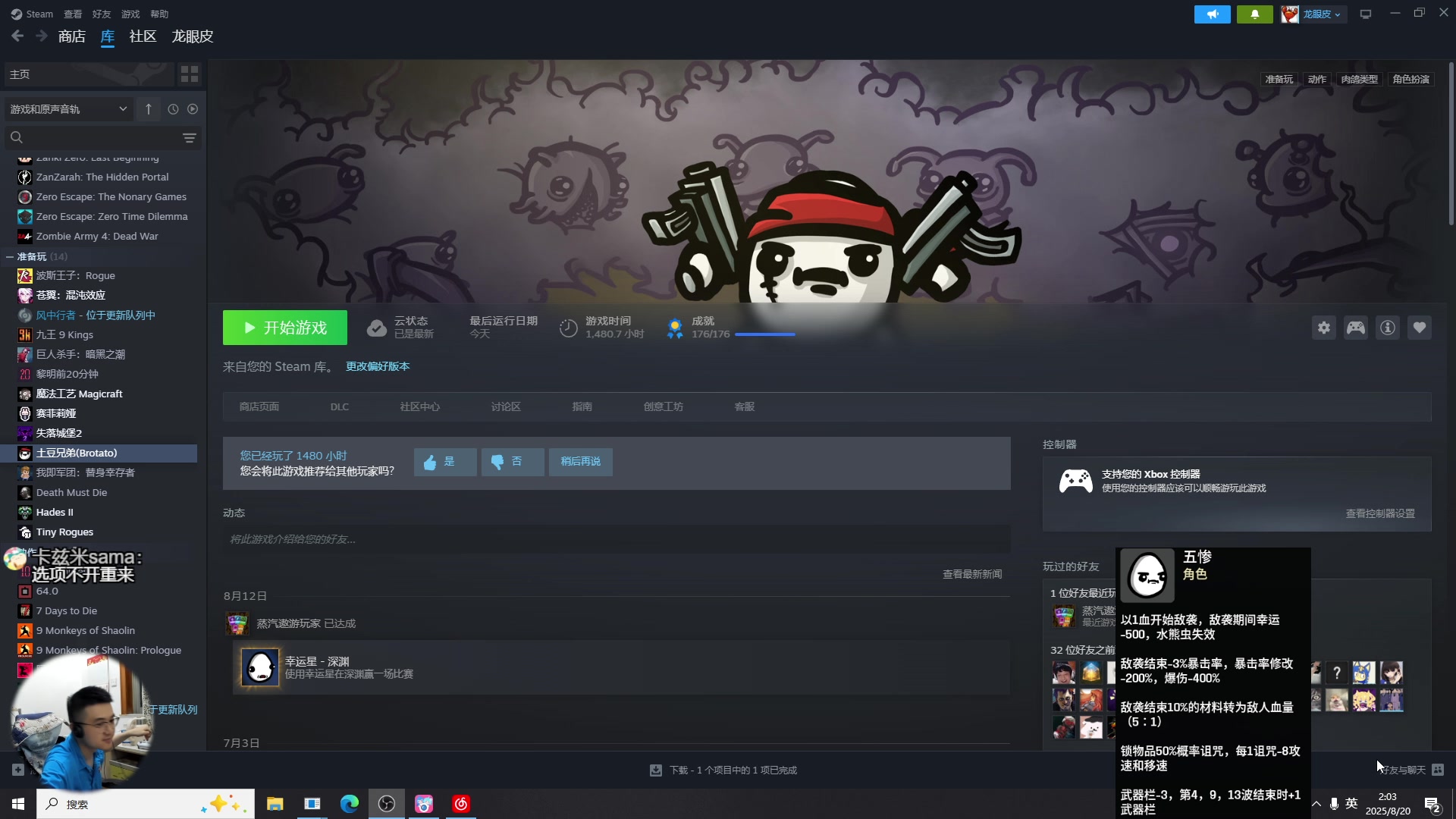Click the green 开始游戏 play button

285,328
